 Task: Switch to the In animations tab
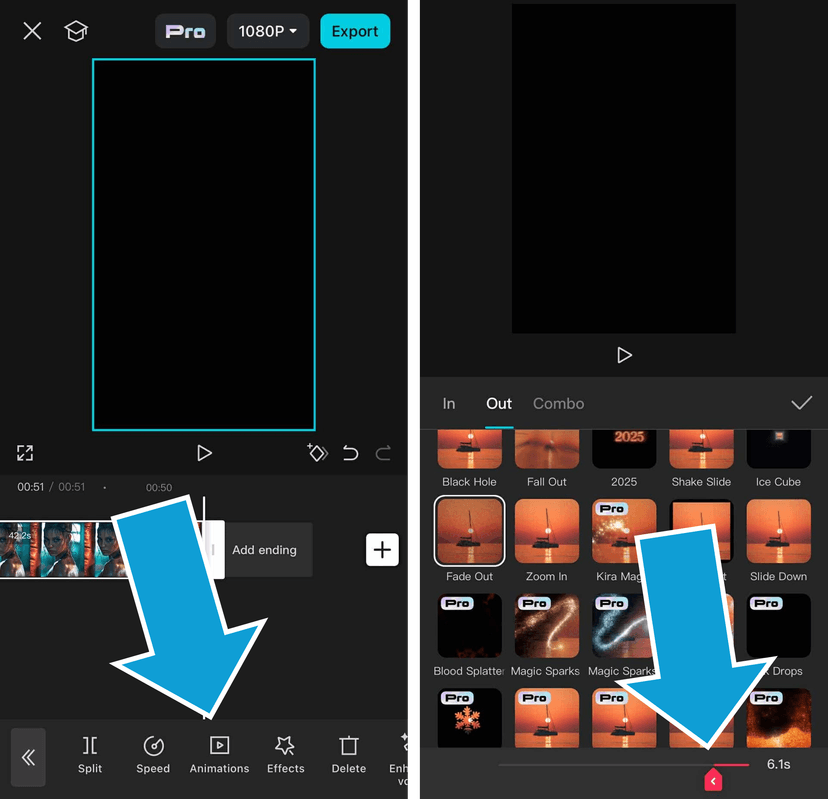pos(449,404)
